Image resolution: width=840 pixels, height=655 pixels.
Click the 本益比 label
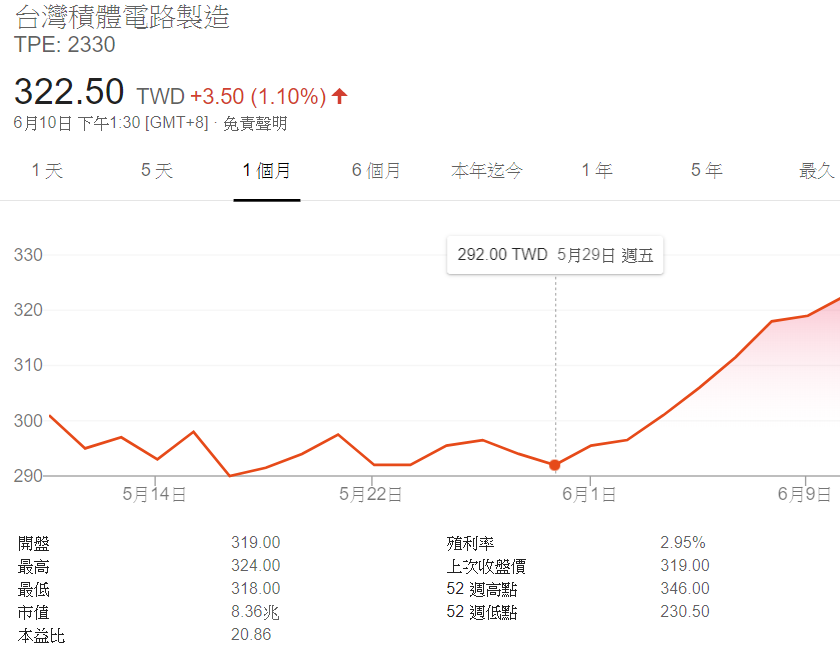[x=41, y=636]
